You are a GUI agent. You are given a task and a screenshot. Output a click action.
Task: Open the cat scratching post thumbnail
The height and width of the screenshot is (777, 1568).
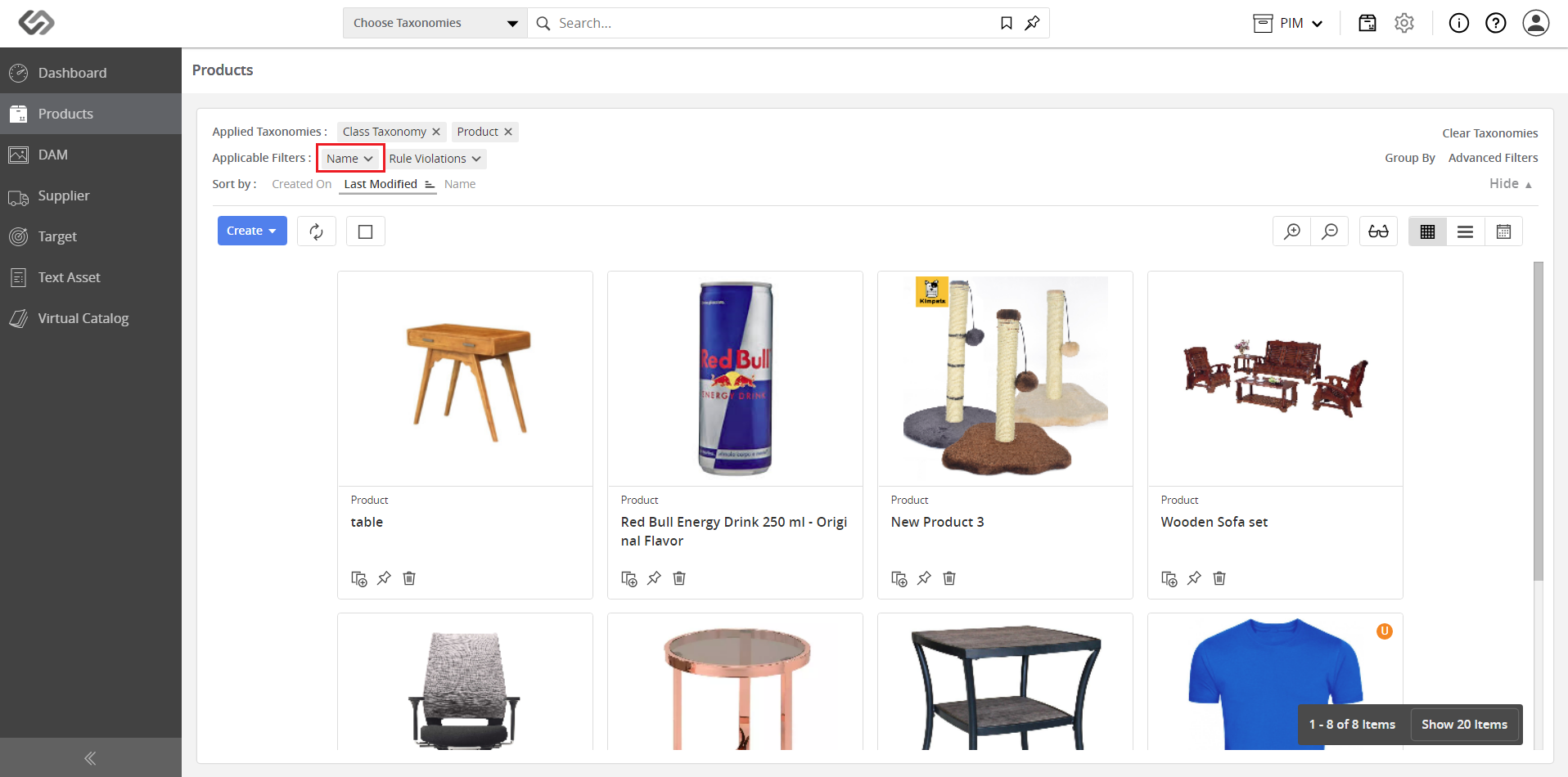pos(1006,380)
